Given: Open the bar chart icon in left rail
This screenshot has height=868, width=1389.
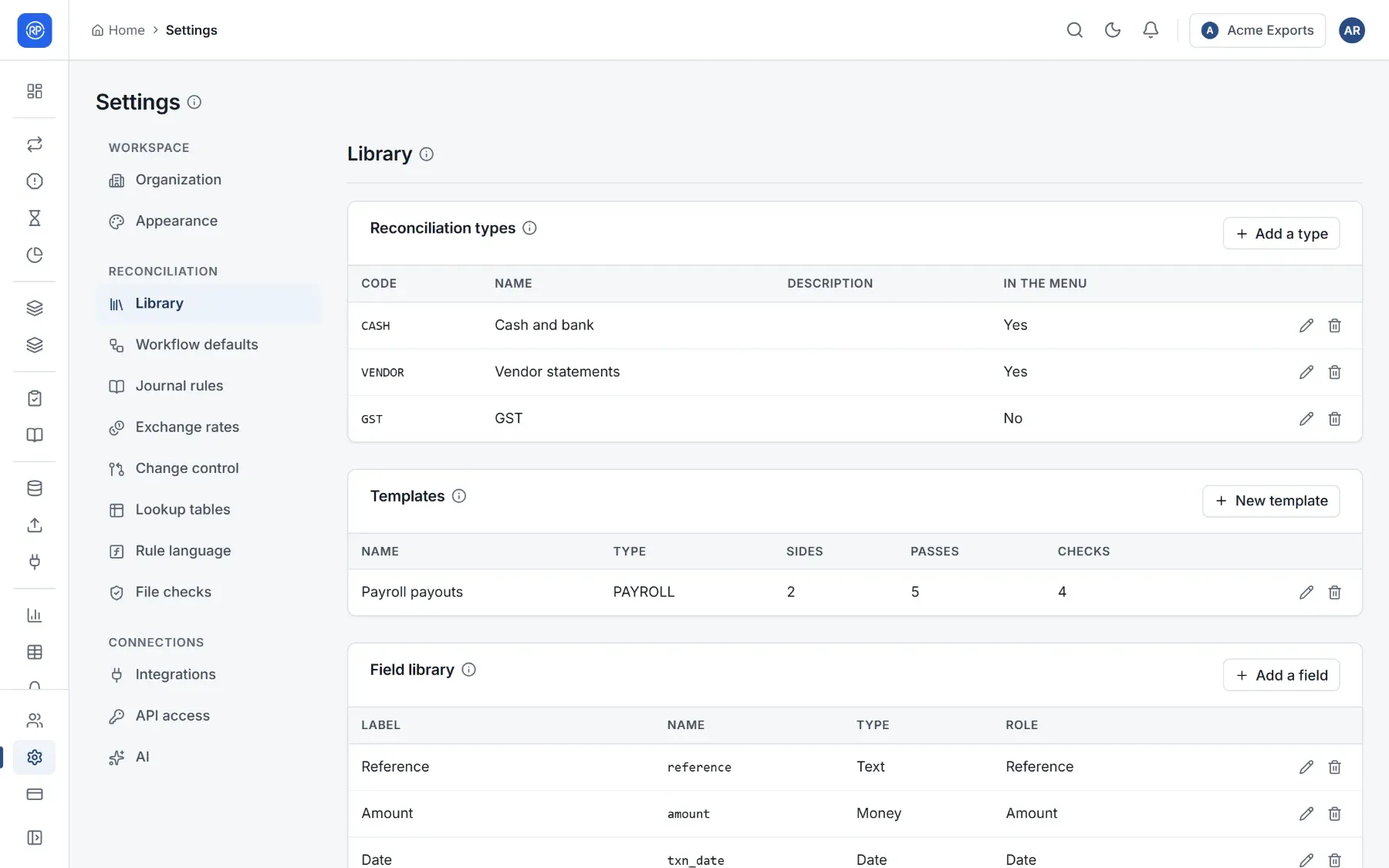Looking at the screenshot, I should click(x=34, y=615).
